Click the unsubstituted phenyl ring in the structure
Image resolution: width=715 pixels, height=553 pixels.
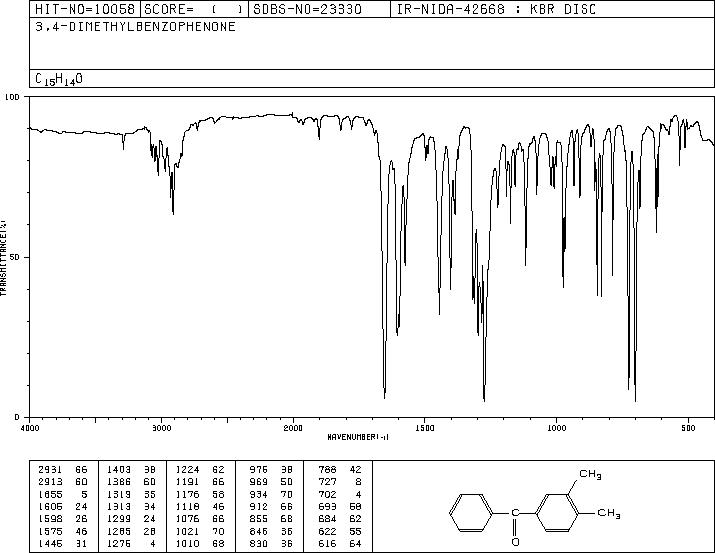[471, 513]
